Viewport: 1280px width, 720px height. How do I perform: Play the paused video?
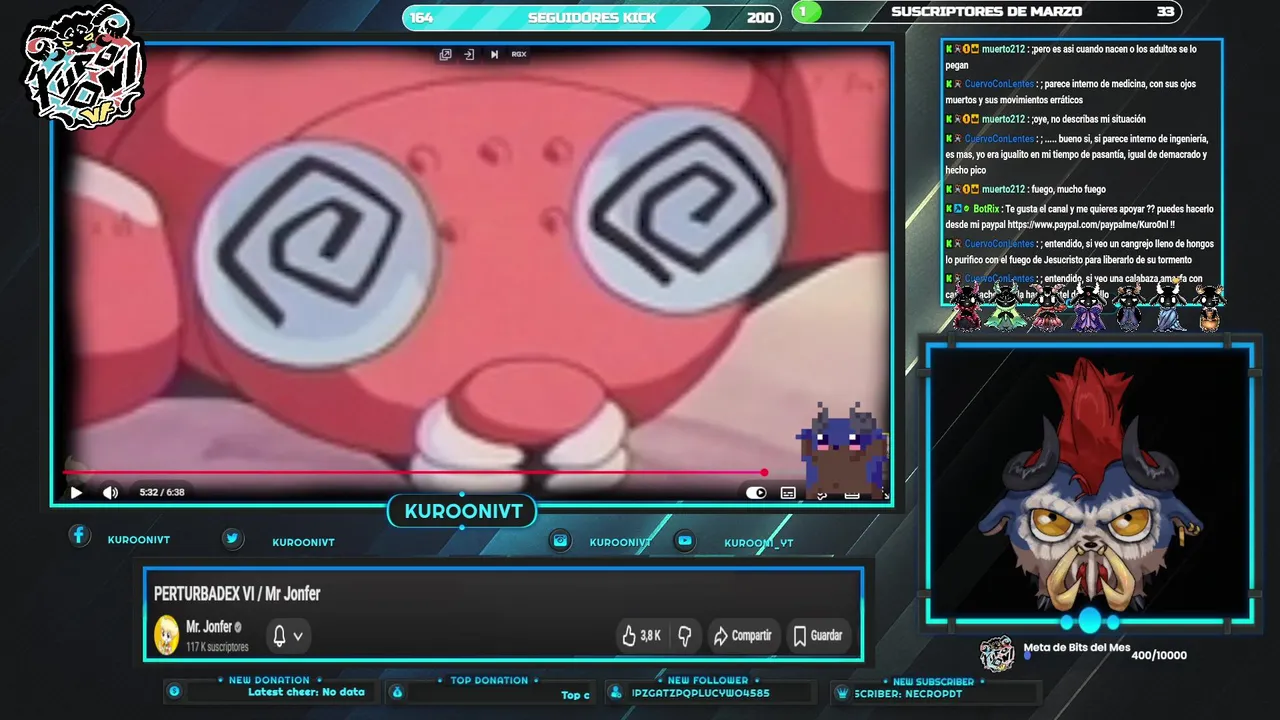[76, 492]
